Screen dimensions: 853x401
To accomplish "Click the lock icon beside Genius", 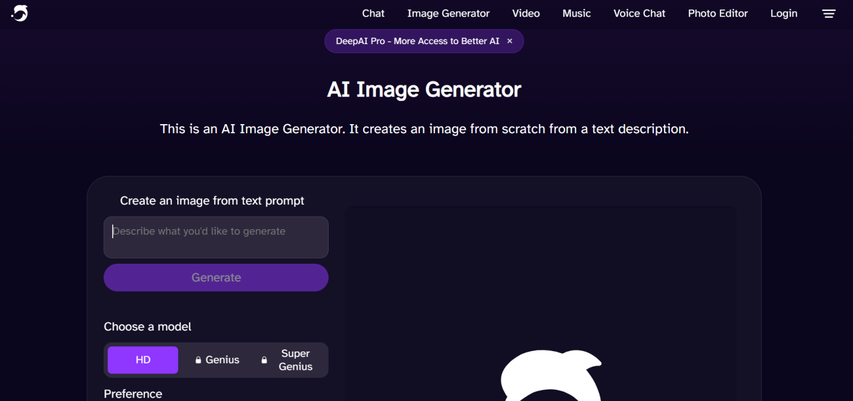I will point(198,360).
